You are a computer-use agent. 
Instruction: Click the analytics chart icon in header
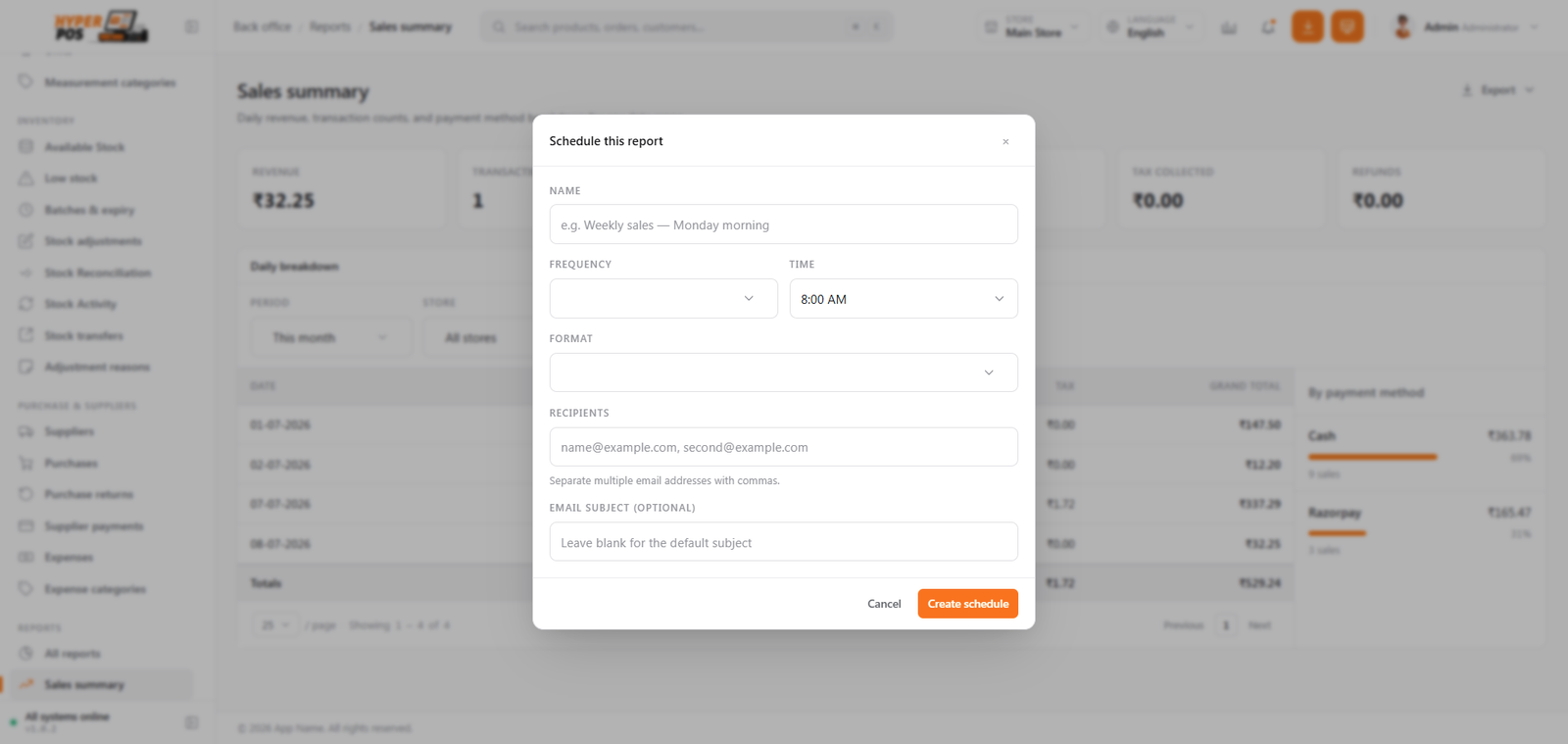tap(1229, 26)
